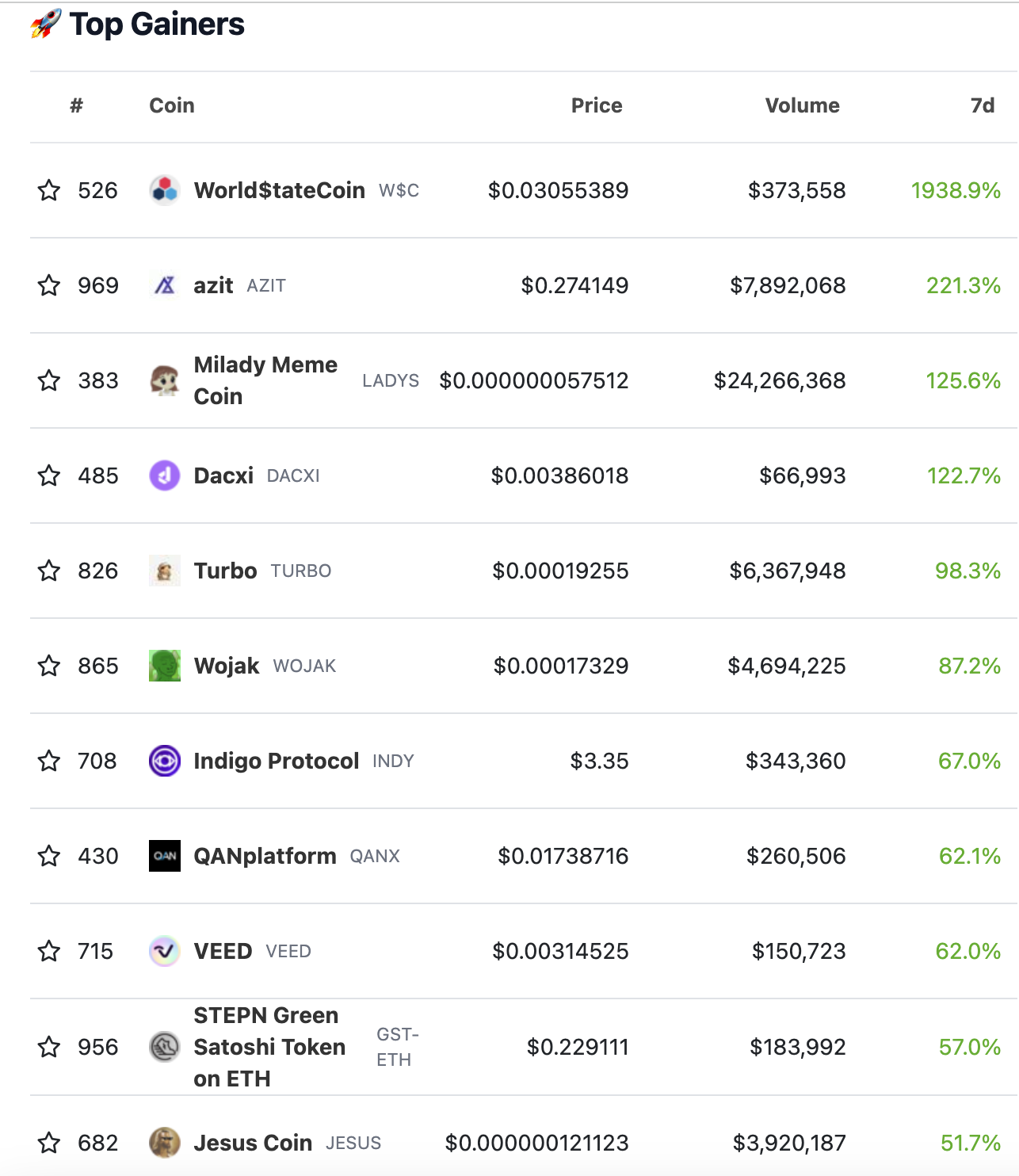This screenshot has width=1019, height=1176.
Task: Open the Indigo Protocol coin page
Action: (x=277, y=761)
